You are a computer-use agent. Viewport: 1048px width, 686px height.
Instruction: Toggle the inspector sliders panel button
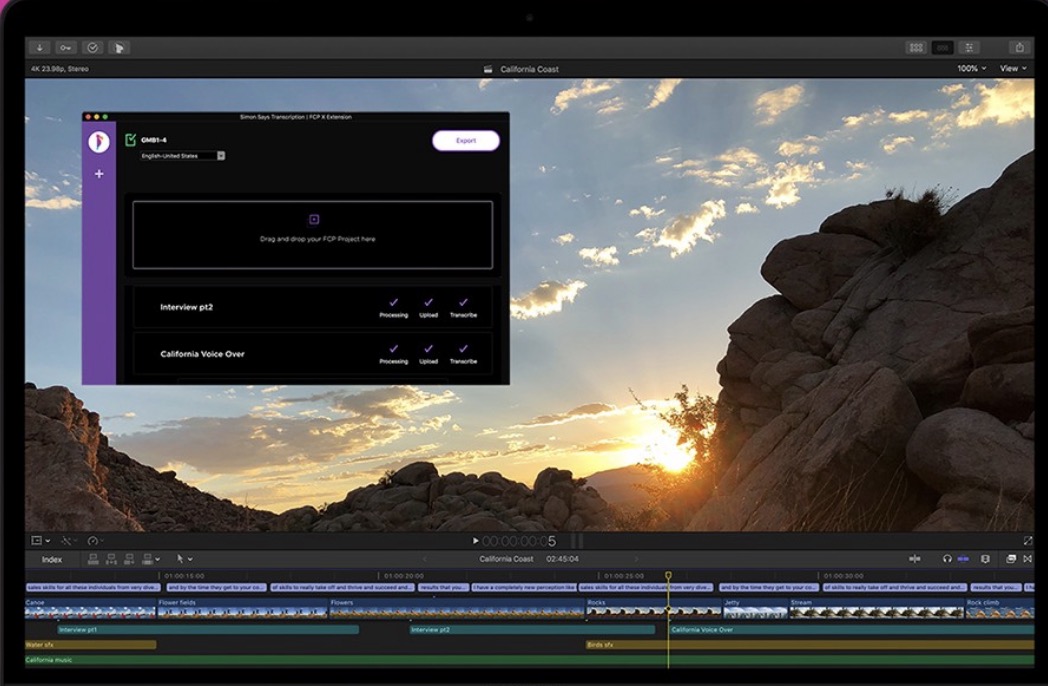tap(968, 47)
